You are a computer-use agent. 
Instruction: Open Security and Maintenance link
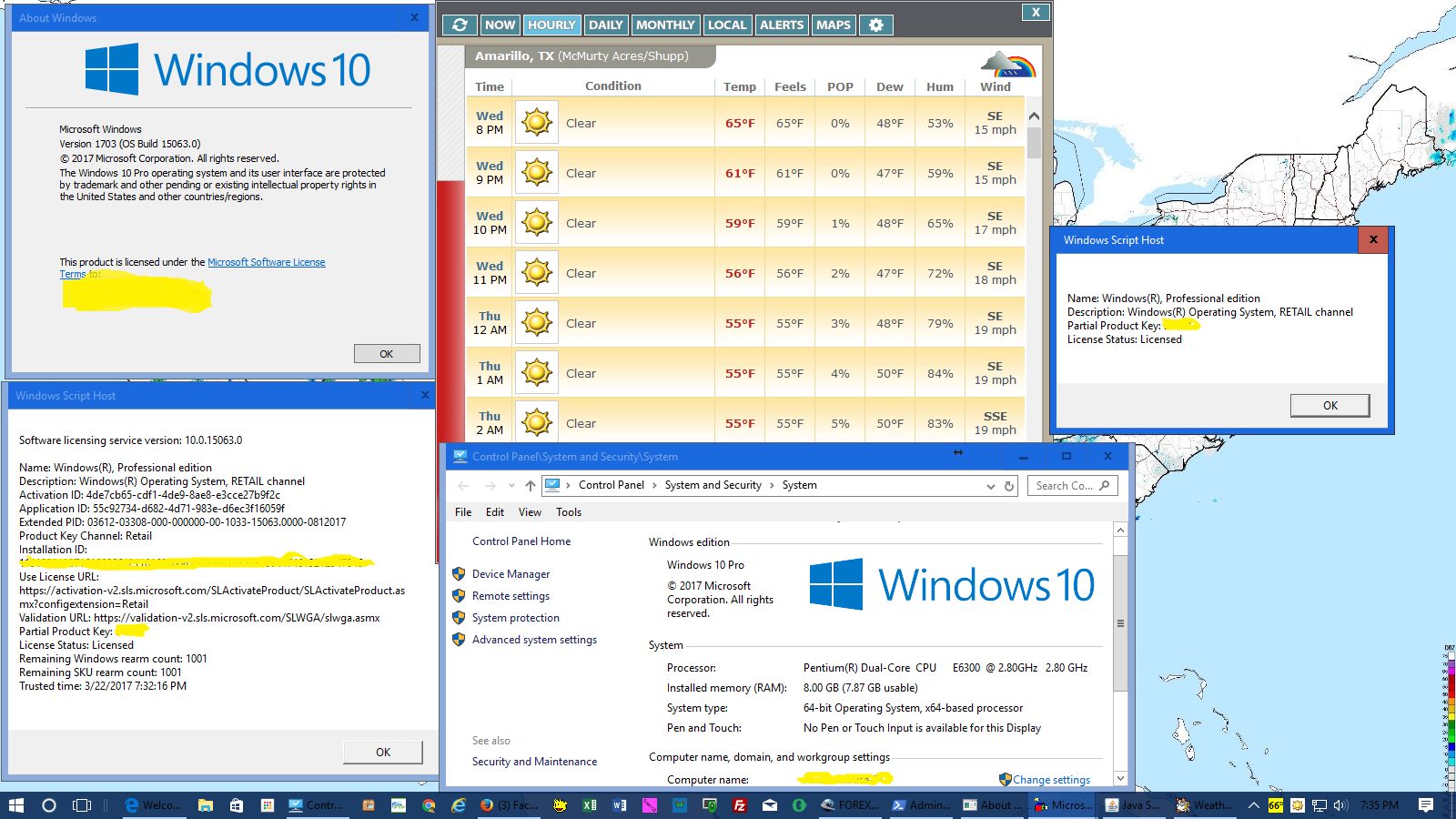[534, 762]
